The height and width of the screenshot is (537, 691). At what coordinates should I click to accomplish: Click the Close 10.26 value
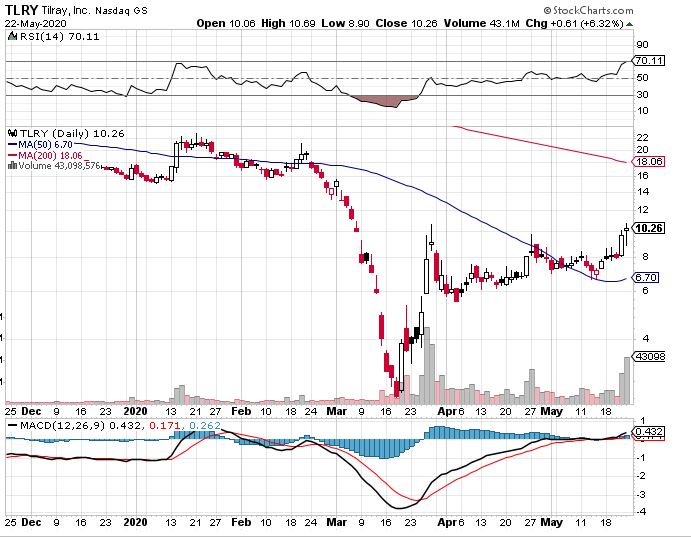pyautogui.click(x=406, y=23)
